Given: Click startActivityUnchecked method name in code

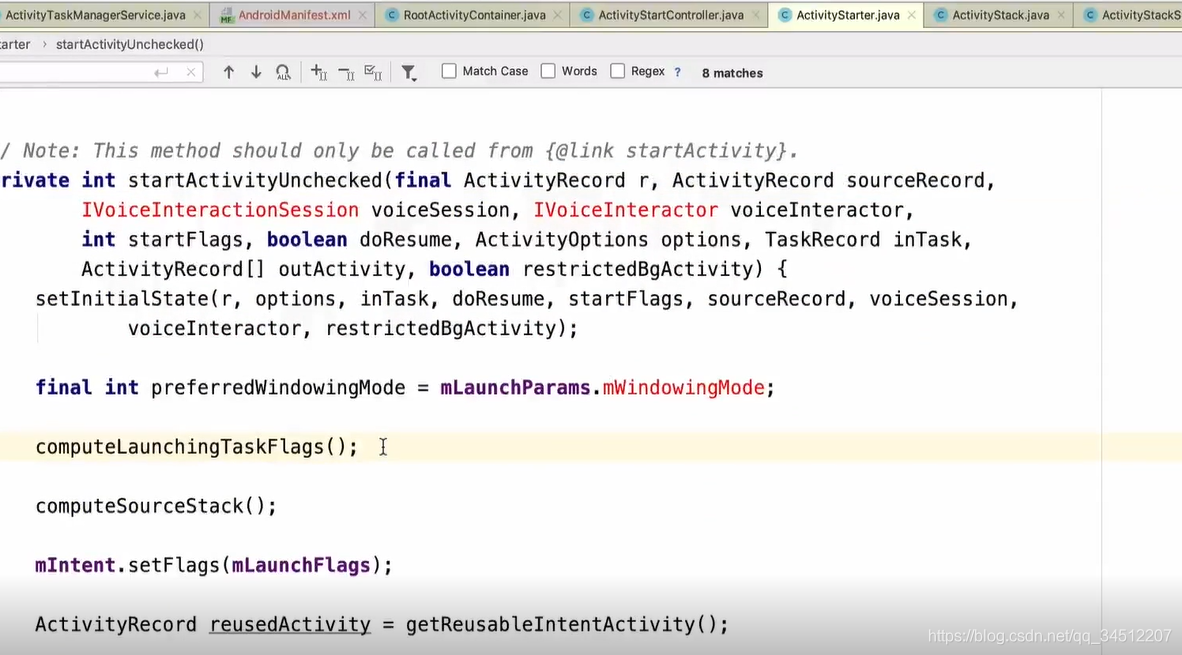Looking at the screenshot, I should (x=256, y=181).
